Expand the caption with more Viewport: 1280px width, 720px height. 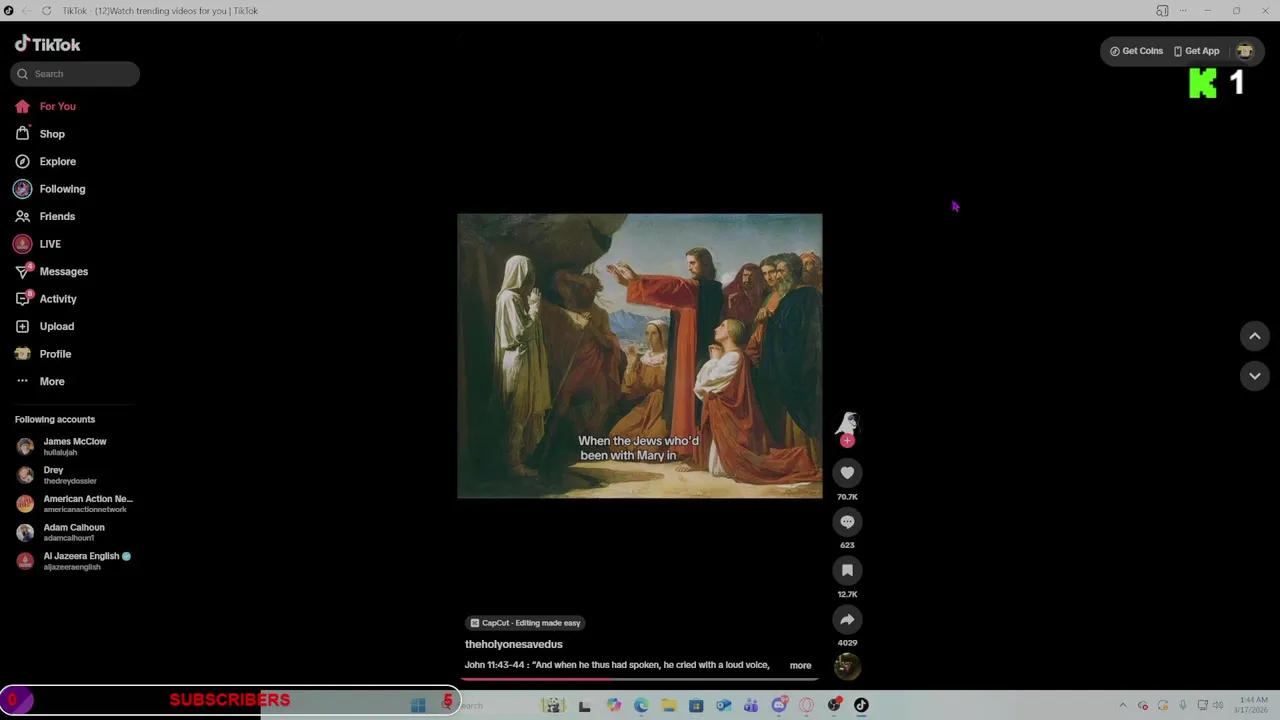click(800, 665)
